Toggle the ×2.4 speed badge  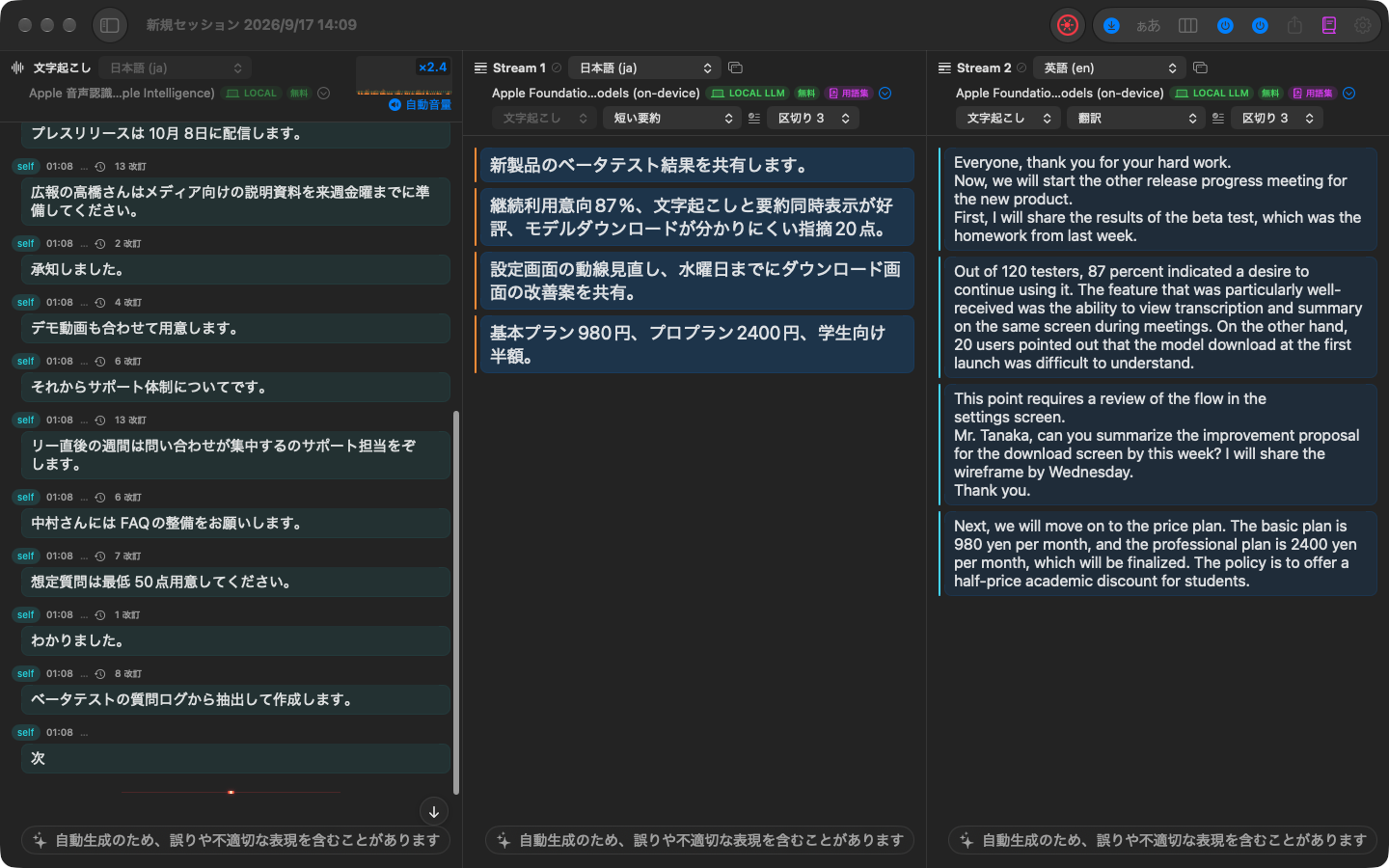point(432,68)
